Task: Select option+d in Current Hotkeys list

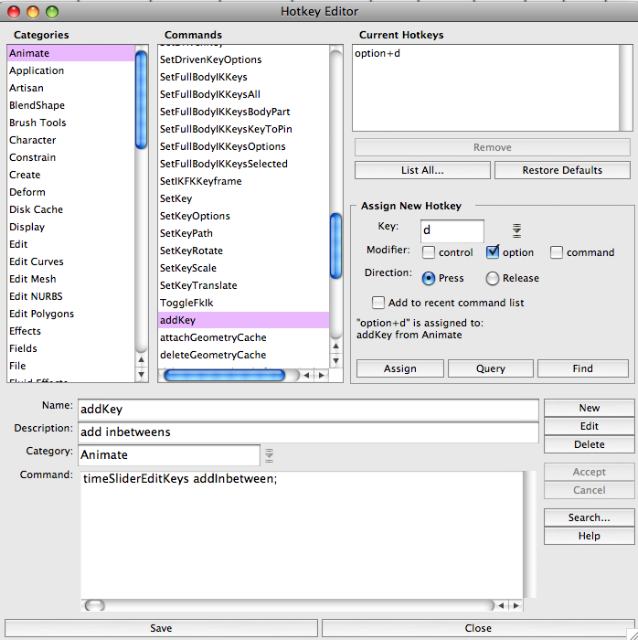Action: click(x=486, y=53)
